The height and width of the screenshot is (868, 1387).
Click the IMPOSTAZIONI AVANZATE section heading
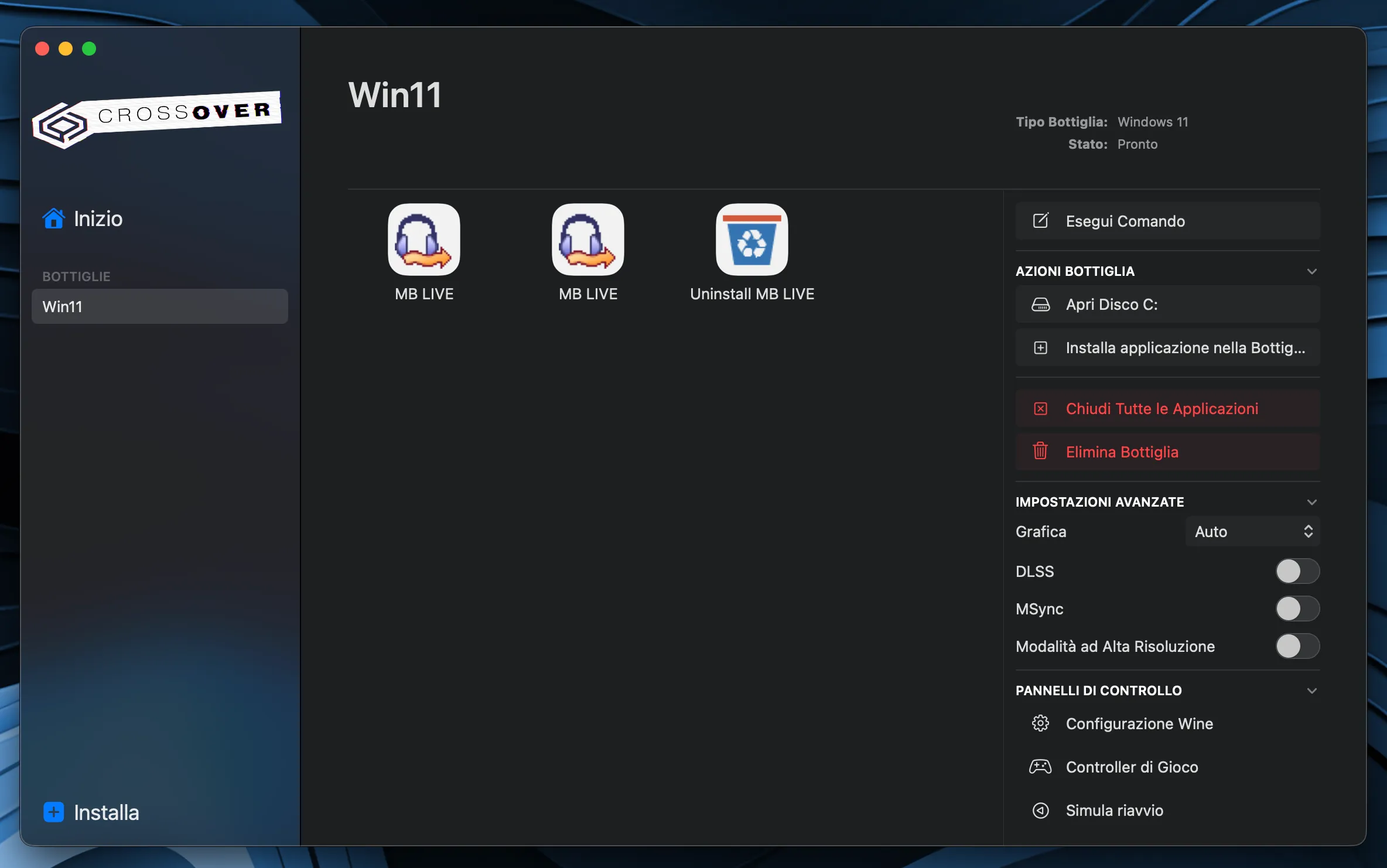(1099, 502)
